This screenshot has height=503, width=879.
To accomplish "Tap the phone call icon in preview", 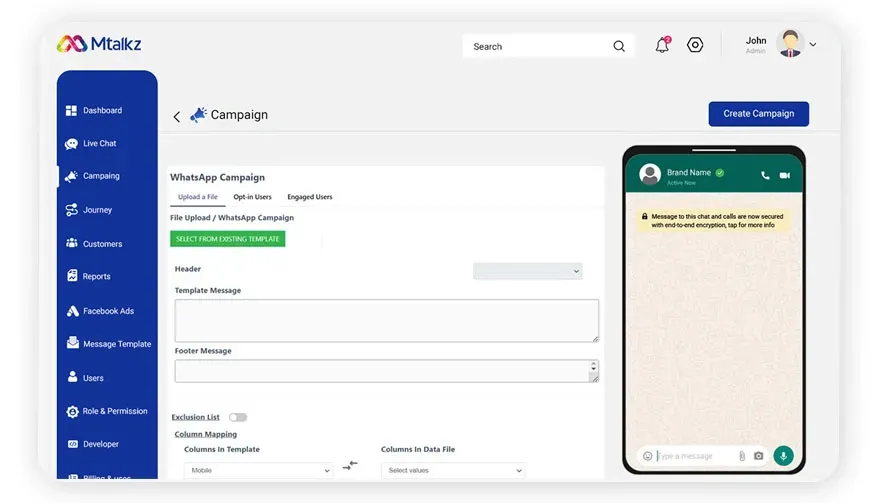I will coord(765,175).
